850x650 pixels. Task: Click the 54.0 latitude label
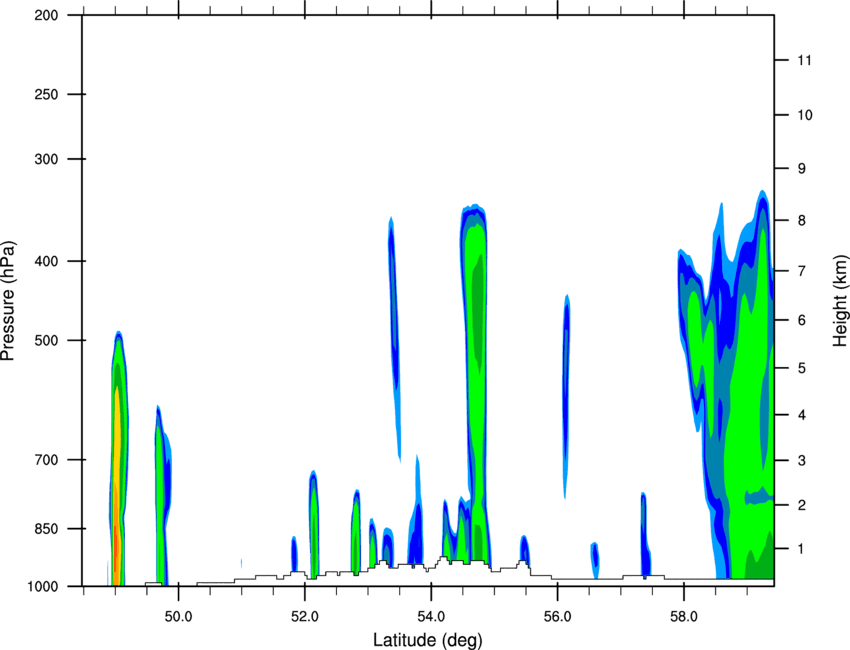pyautogui.click(x=431, y=617)
